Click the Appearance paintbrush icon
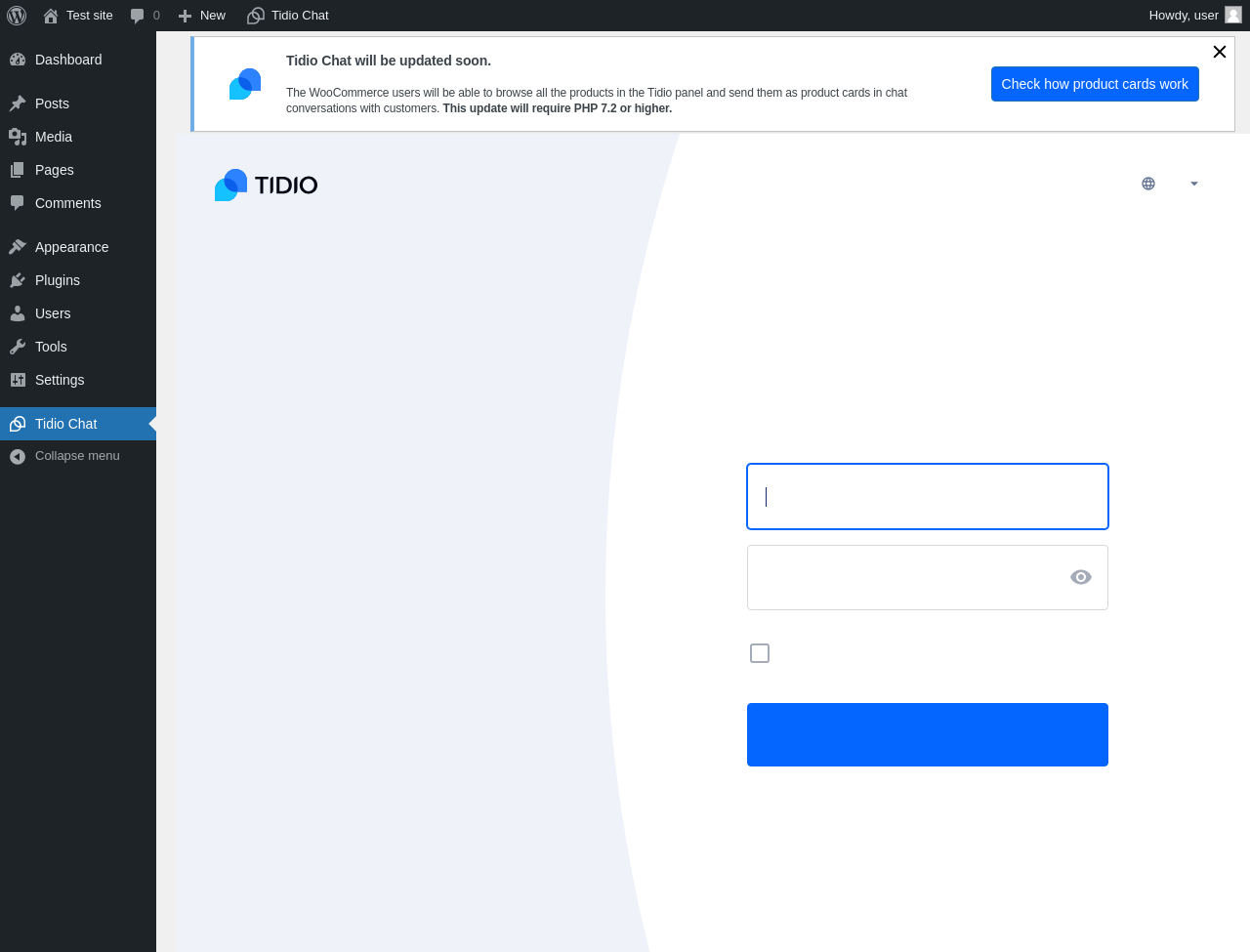The width and height of the screenshot is (1250, 952). [18, 247]
